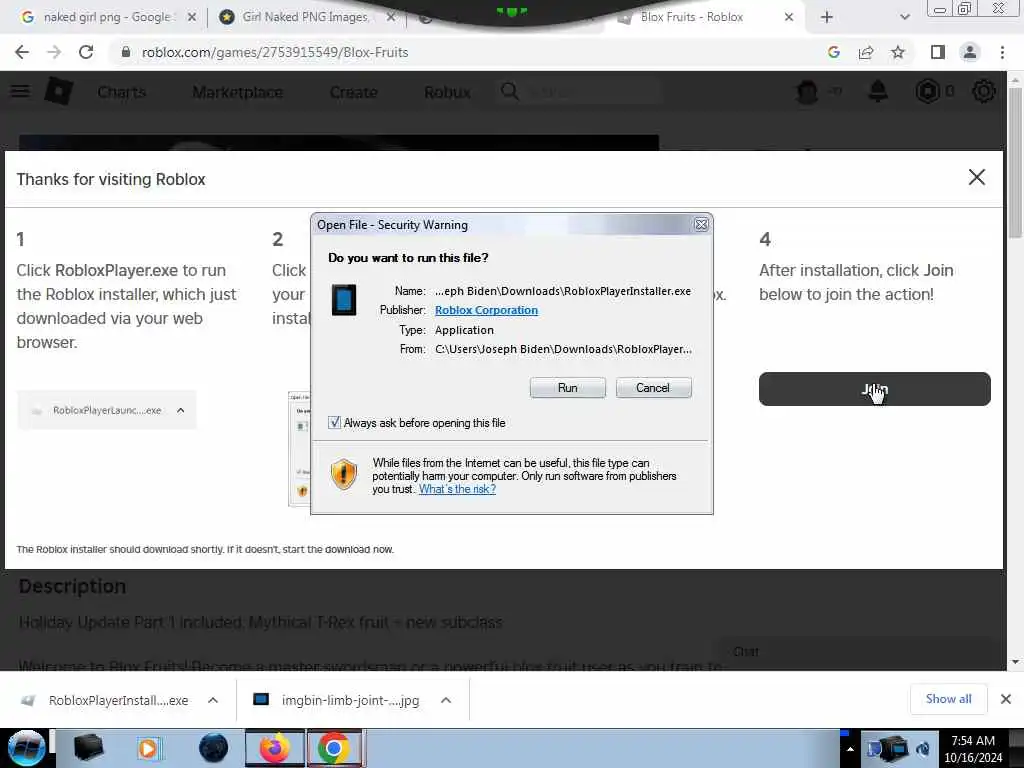1024x768 pixels.
Task: Bookmark this page with the star icon
Action: [898, 52]
